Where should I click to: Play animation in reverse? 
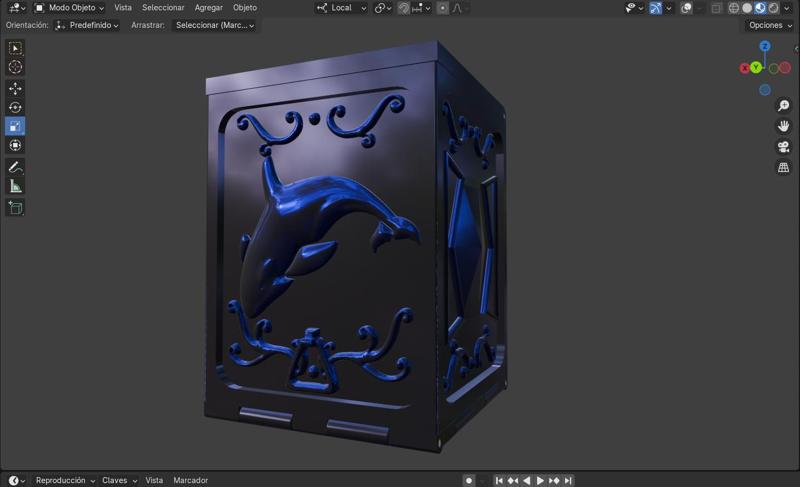[x=527, y=480]
